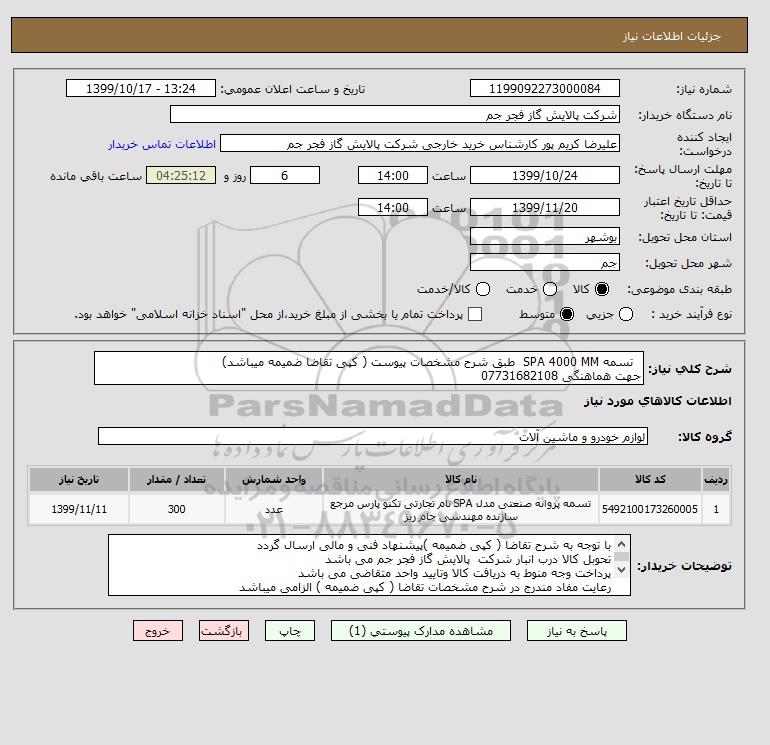Click goods group field لوازم خودرو و ماشین آلات
This screenshot has height=745, width=770.
tap(373, 436)
